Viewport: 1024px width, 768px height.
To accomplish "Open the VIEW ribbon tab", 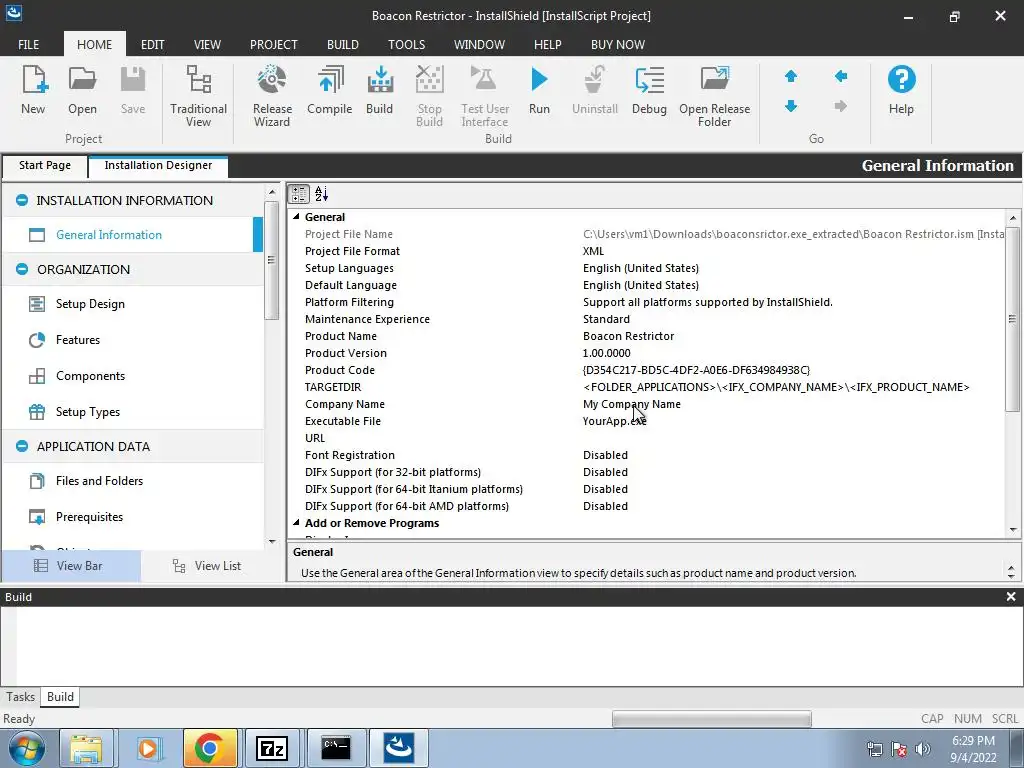I will [x=207, y=44].
